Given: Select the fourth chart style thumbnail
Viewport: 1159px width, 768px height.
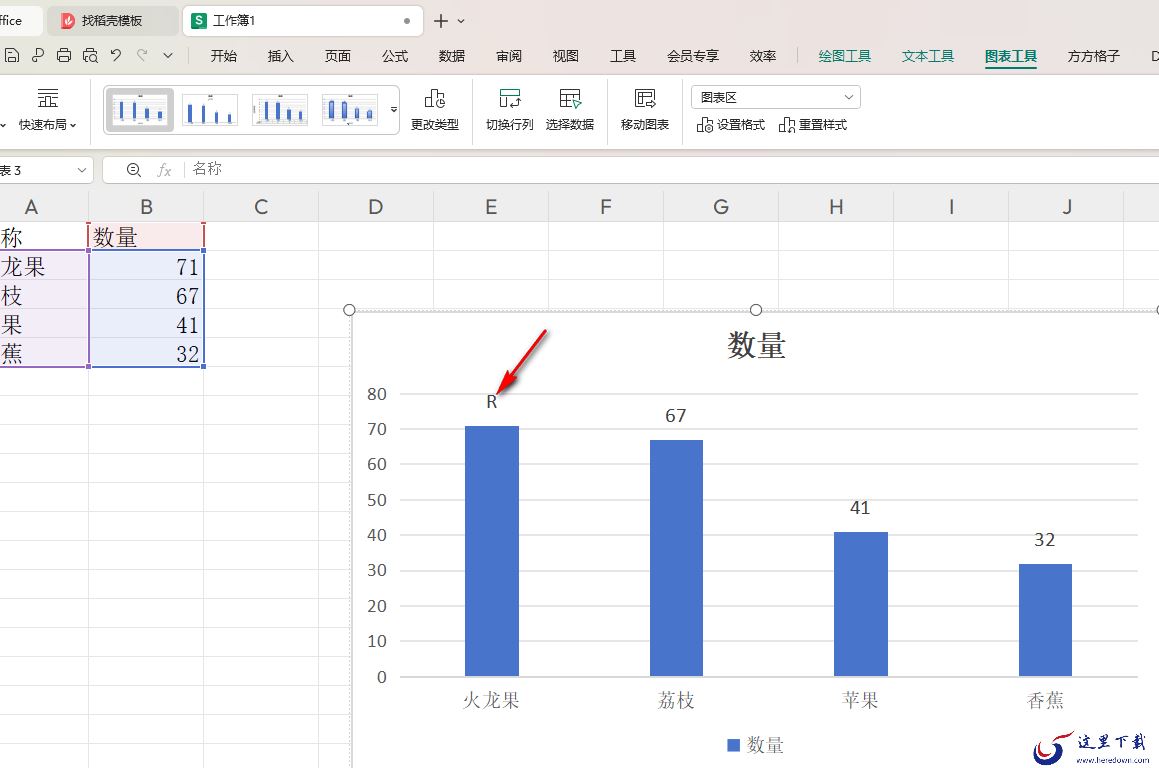Looking at the screenshot, I should (350, 110).
